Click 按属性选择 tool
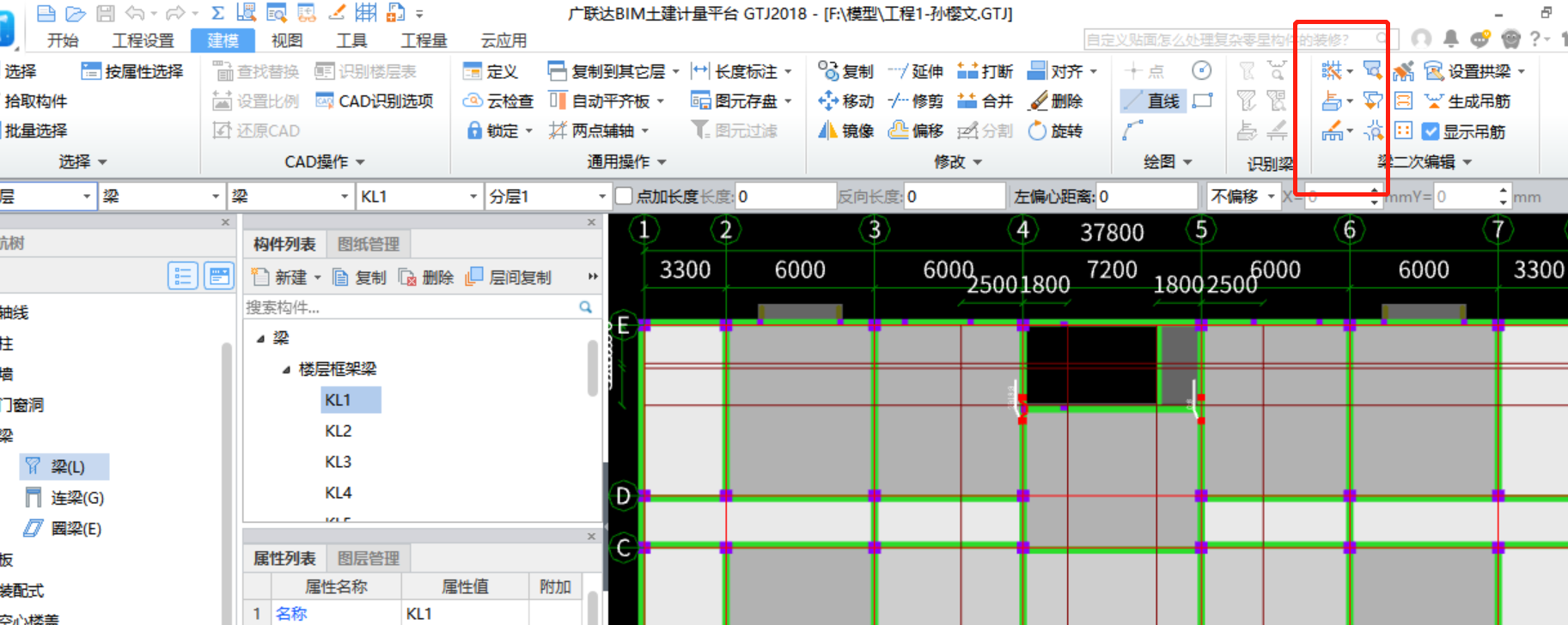The height and width of the screenshot is (625, 1568). [x=132, y=71]
